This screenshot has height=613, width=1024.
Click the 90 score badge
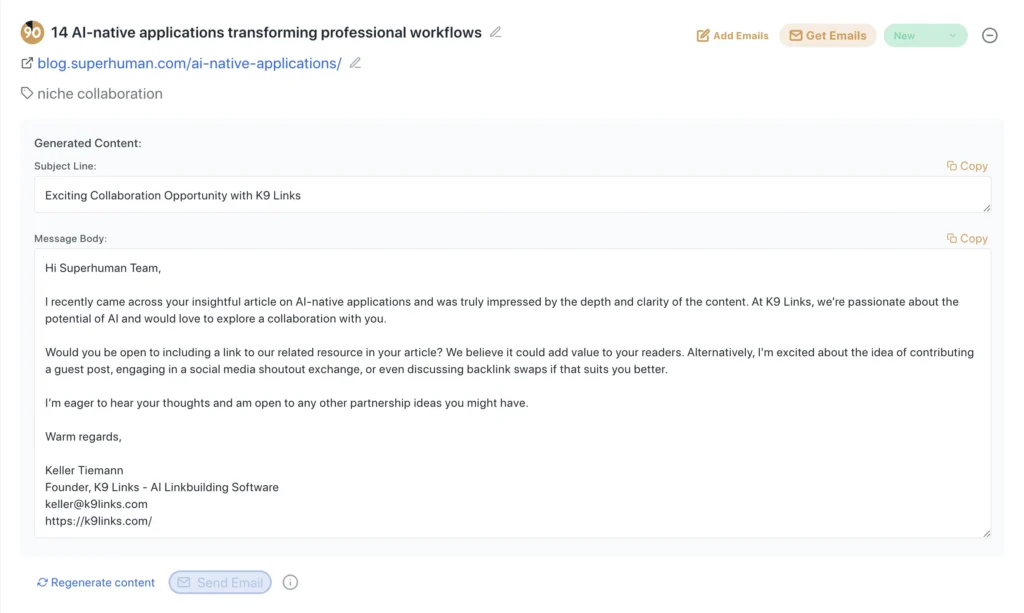32,32
